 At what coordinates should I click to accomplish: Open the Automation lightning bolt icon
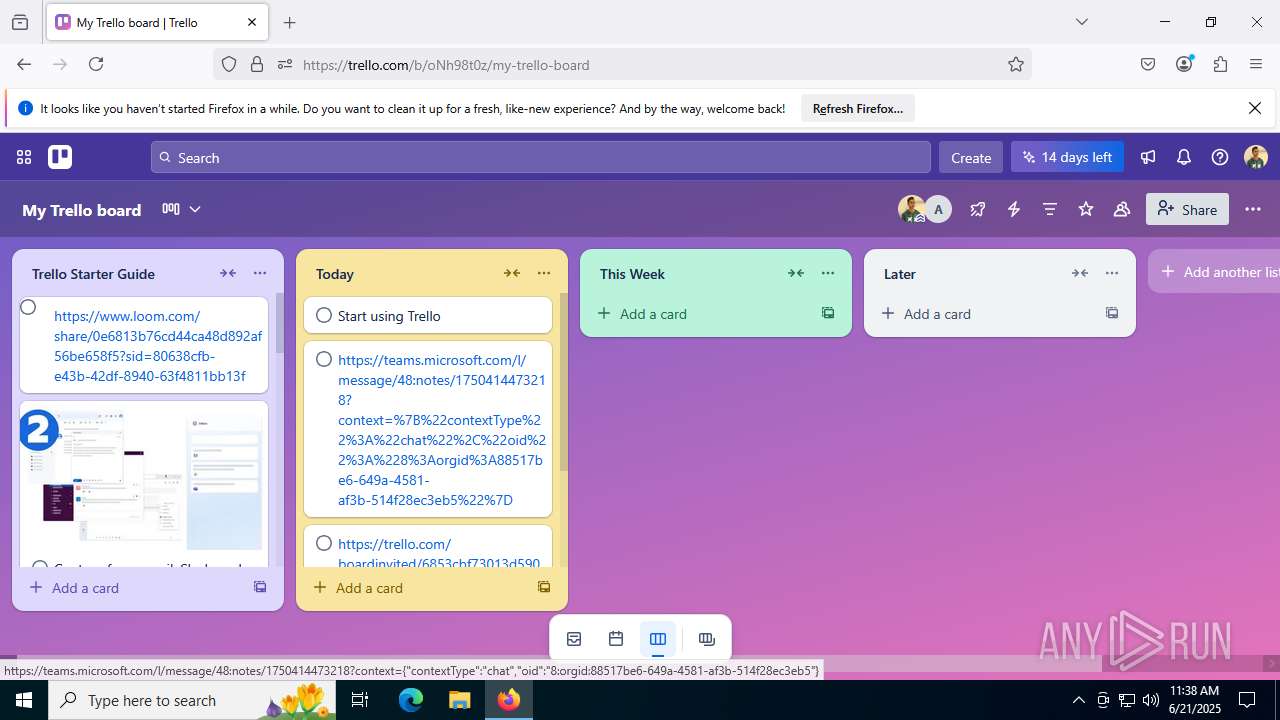[1014, 209]
